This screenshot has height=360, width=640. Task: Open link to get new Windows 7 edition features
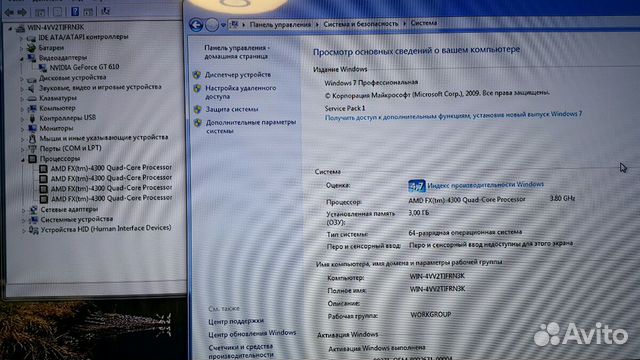453,116
